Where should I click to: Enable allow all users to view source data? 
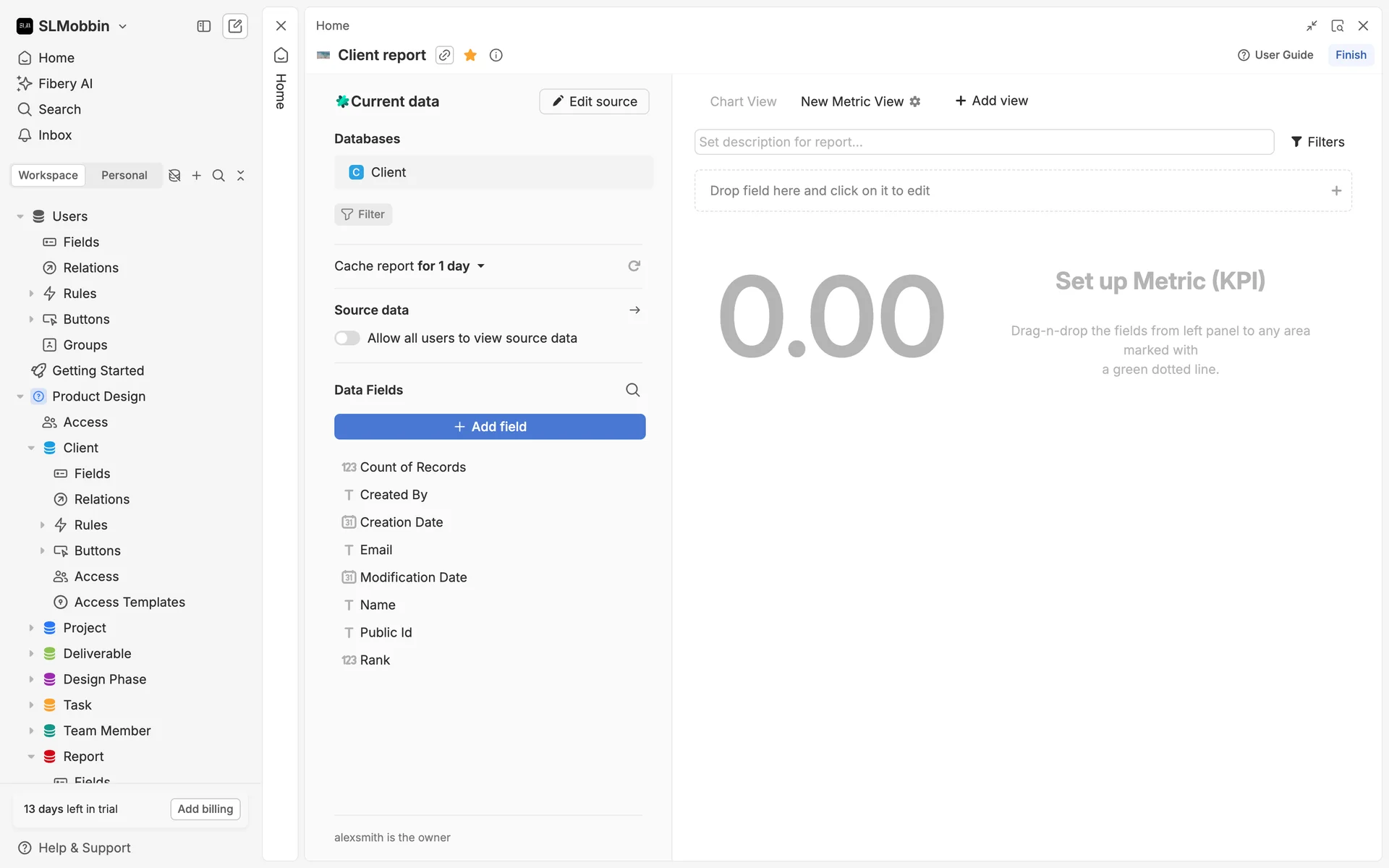coord(347,338)
